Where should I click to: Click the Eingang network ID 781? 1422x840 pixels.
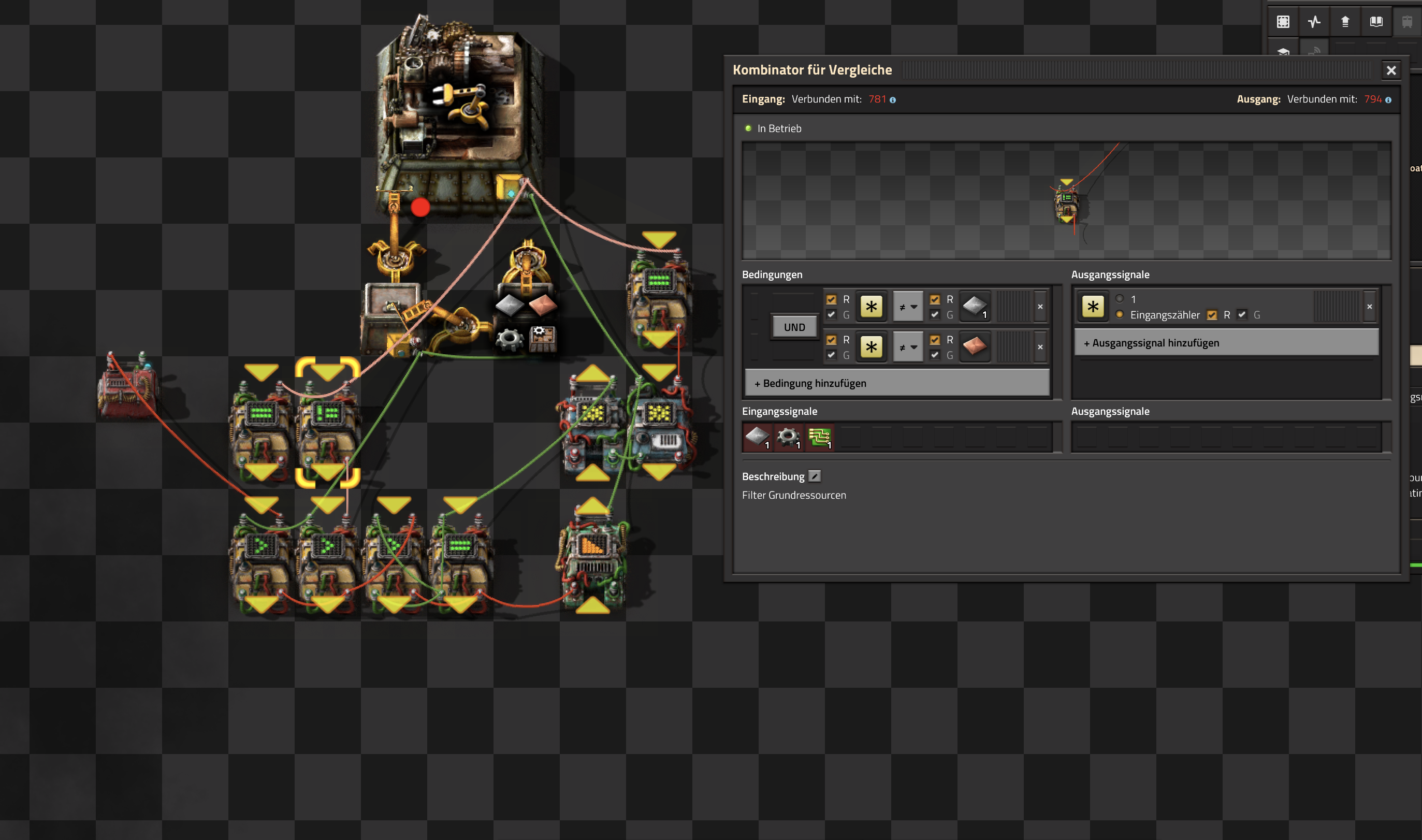coord(877,99)
